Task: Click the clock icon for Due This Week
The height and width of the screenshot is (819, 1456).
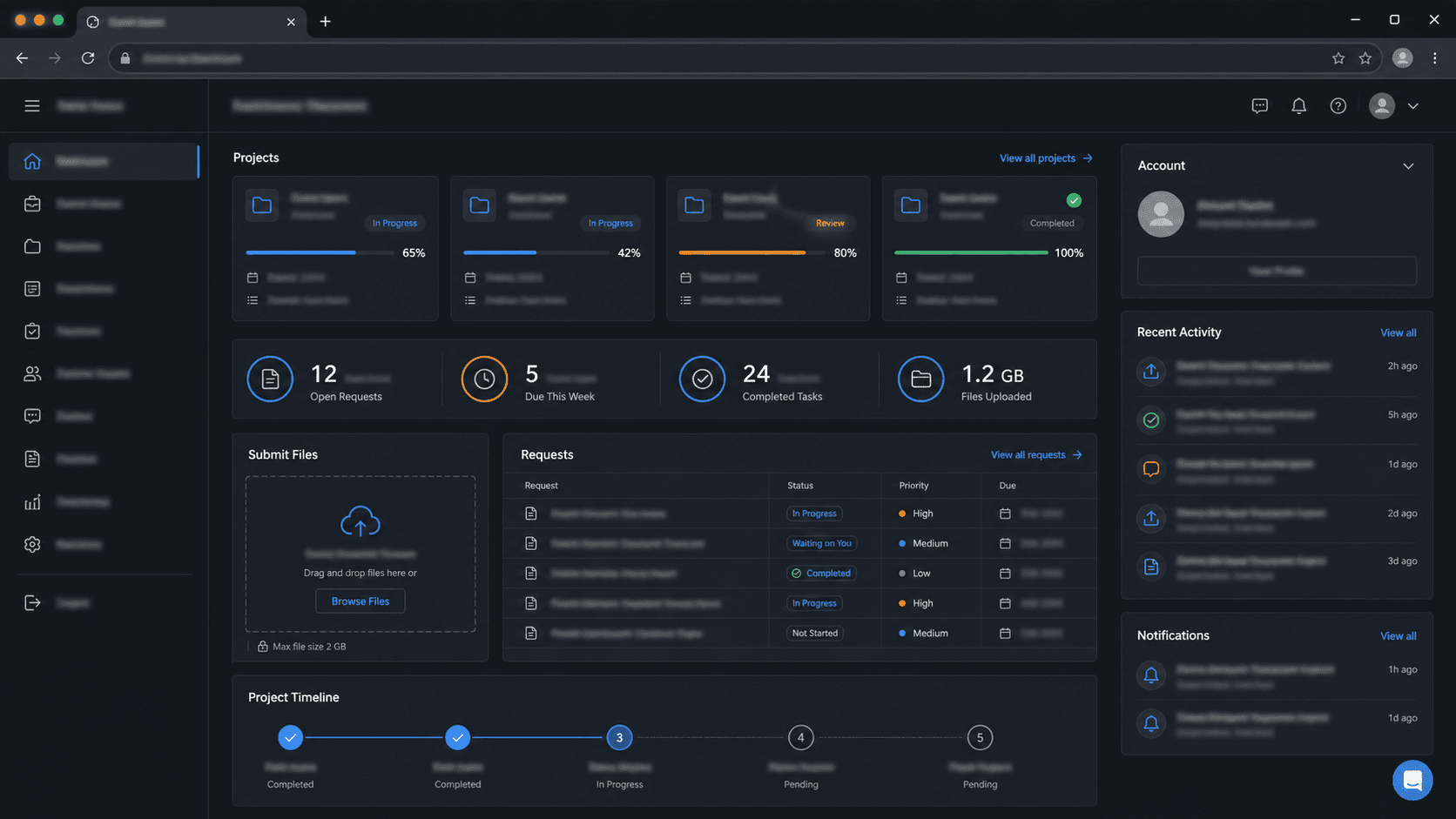Action: 484,379
